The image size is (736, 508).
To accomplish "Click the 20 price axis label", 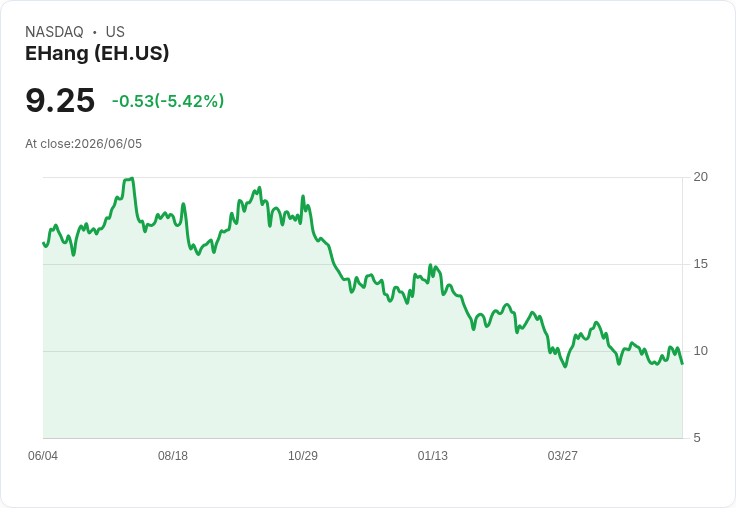I will pyautogui.click(x=700, y=177).
